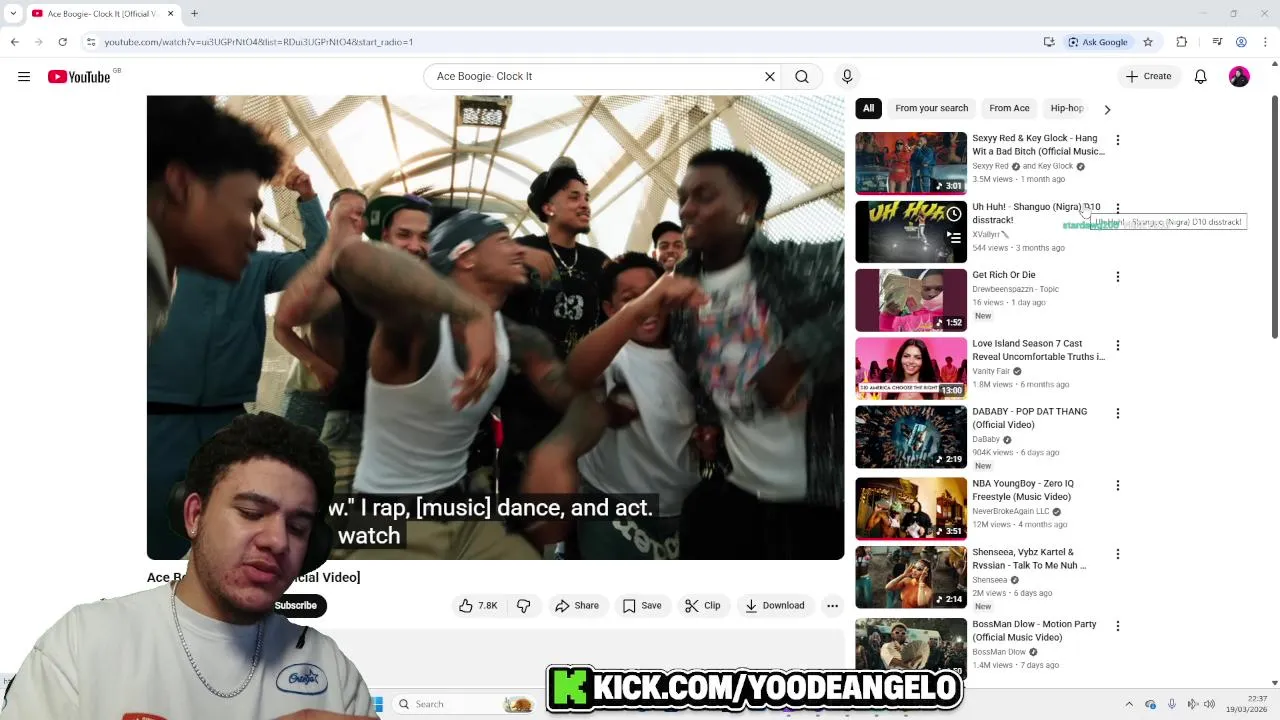The image size is (1280, 720).
Task: Start voice search with microphone
Action: point(847,76)
